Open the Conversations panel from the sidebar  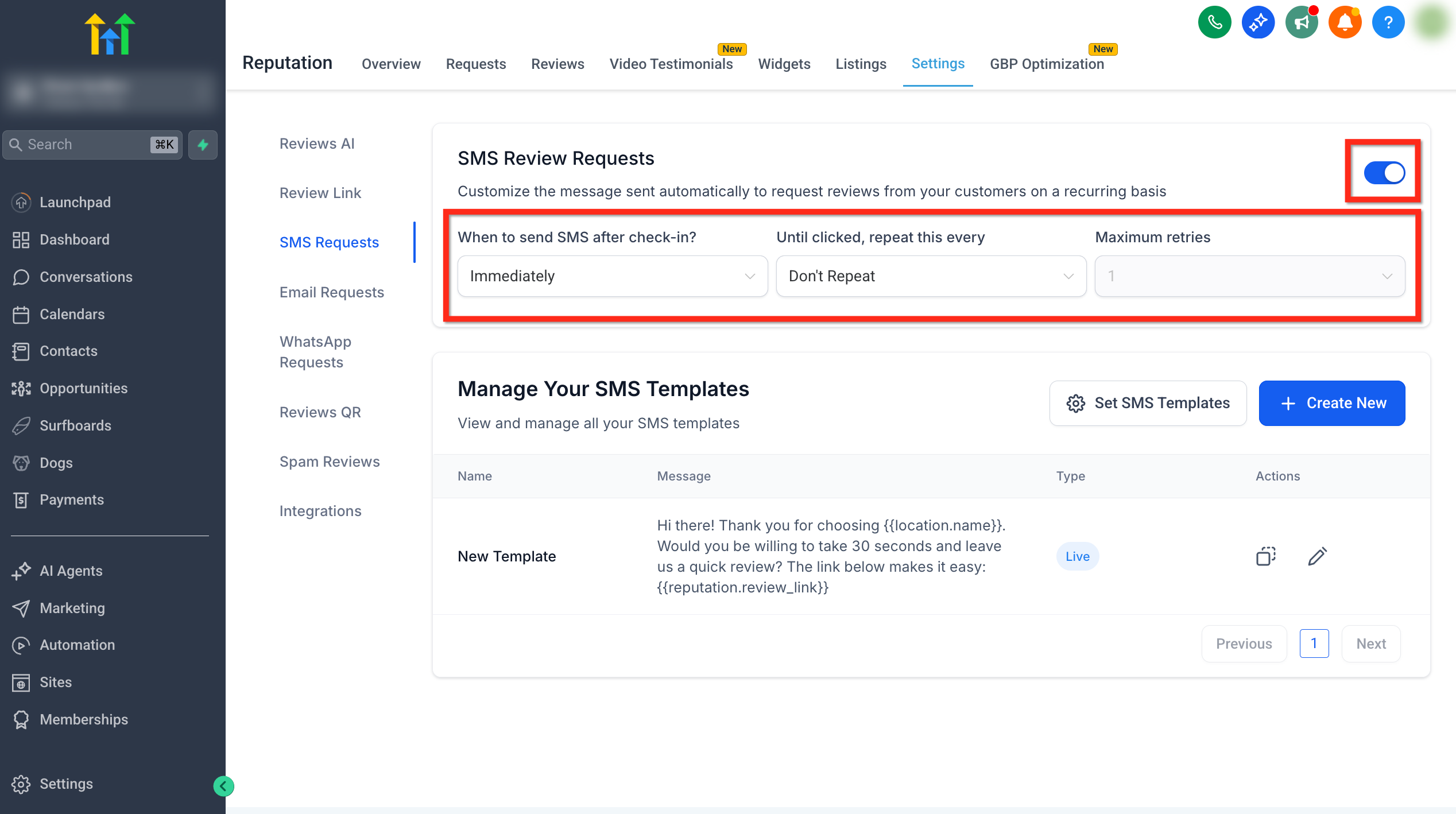[x=85, y=277]
